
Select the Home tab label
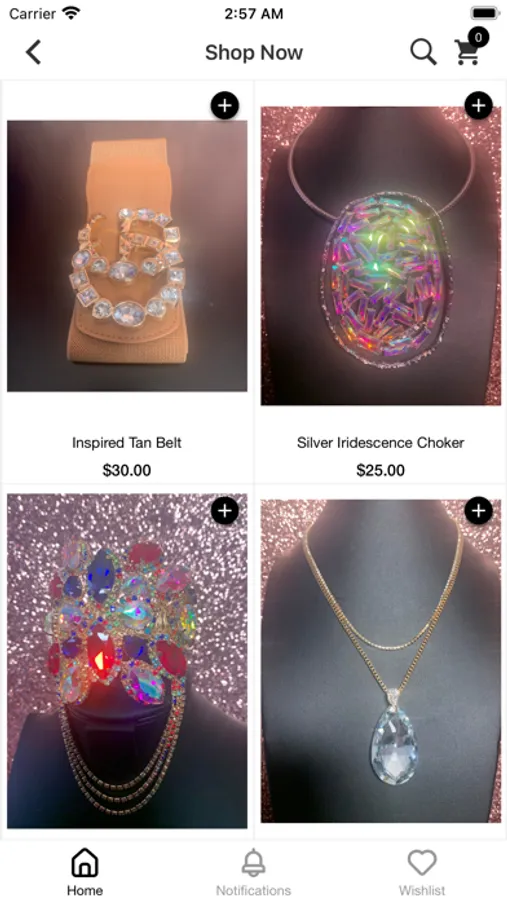[84, 890]
